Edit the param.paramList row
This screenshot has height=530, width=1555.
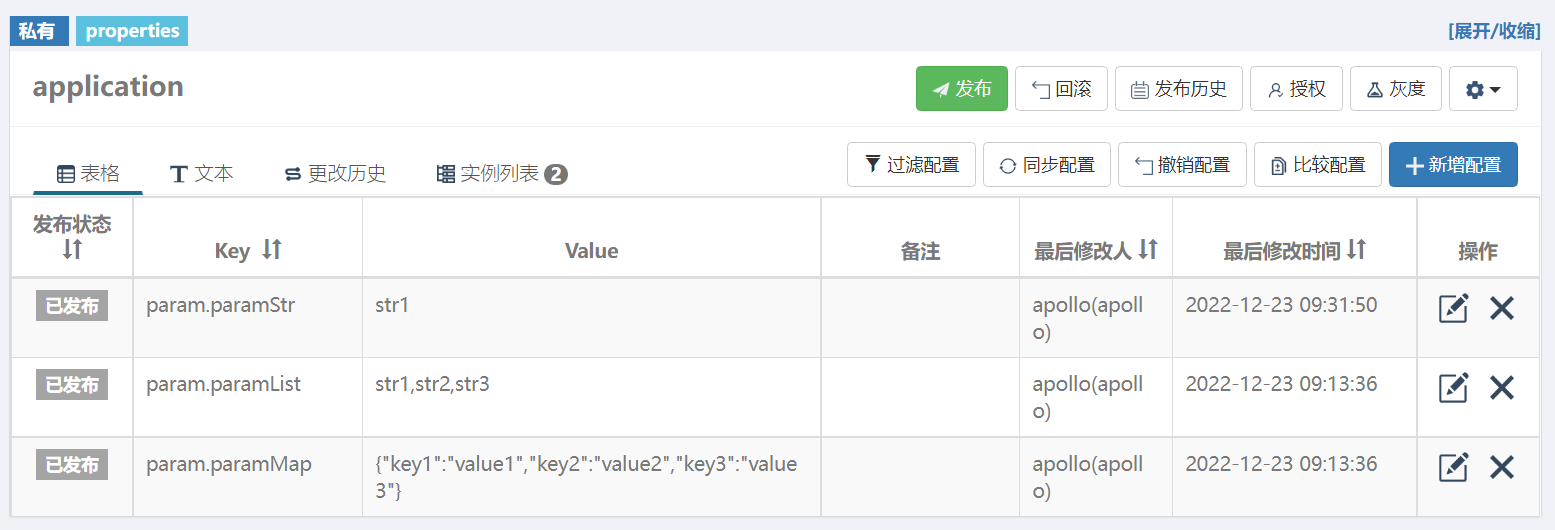click(x=1453, y=387)
